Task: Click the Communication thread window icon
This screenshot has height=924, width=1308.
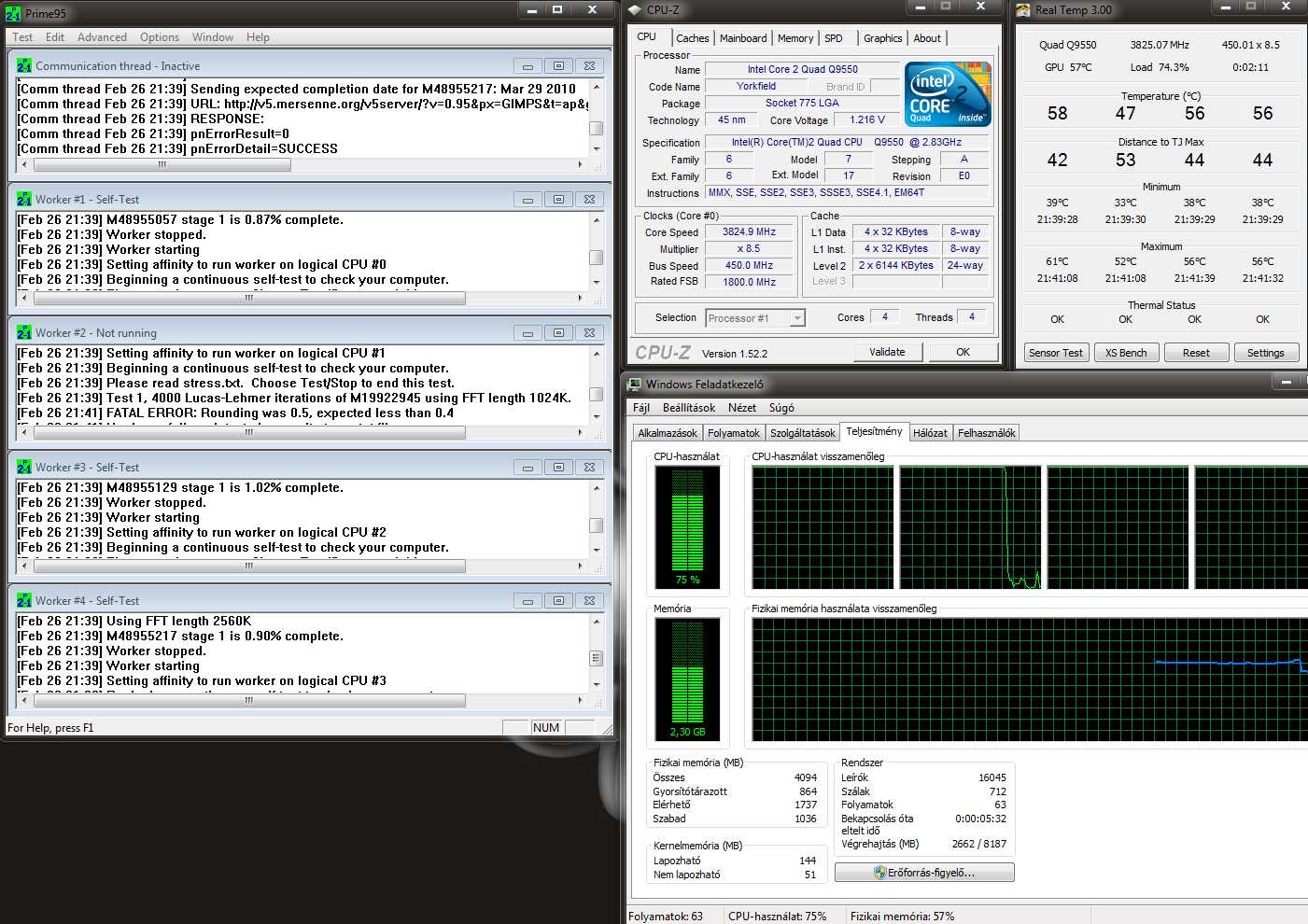Action: [x=24, y=65]
